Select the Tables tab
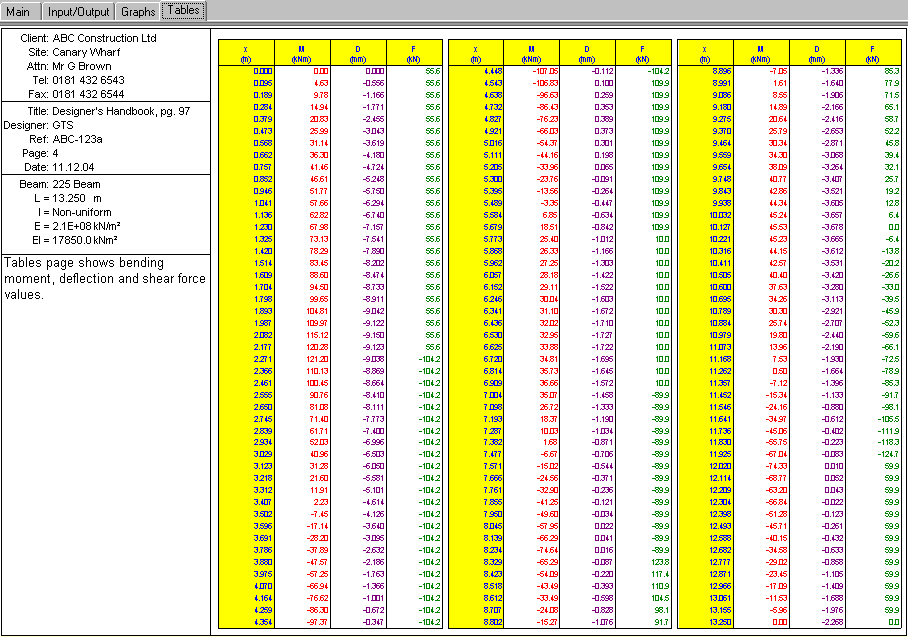The height and width of the screenshot is (637, 908). (x=183, y=11)
